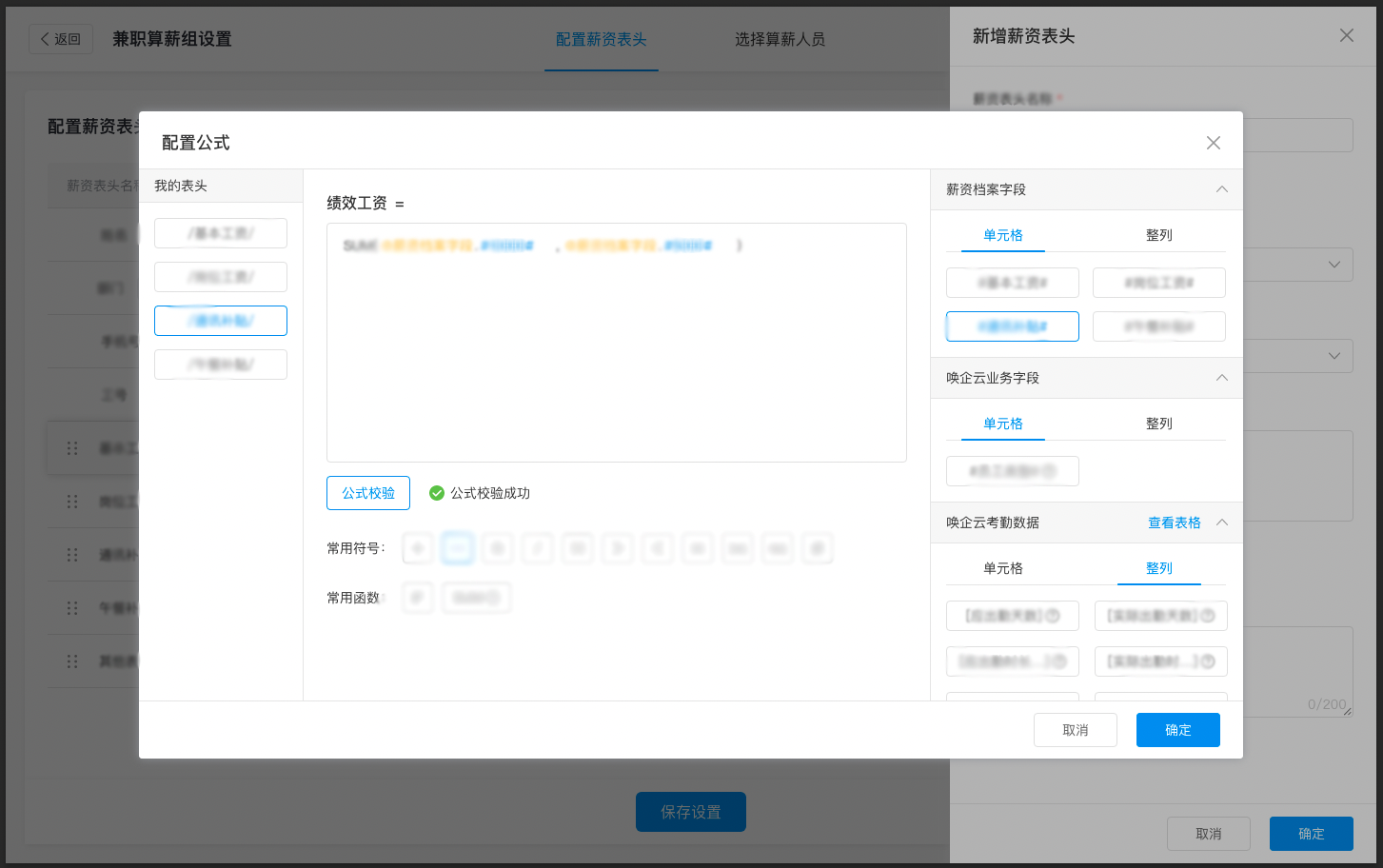Go back with the 返回 button

[x=61, y=39]
